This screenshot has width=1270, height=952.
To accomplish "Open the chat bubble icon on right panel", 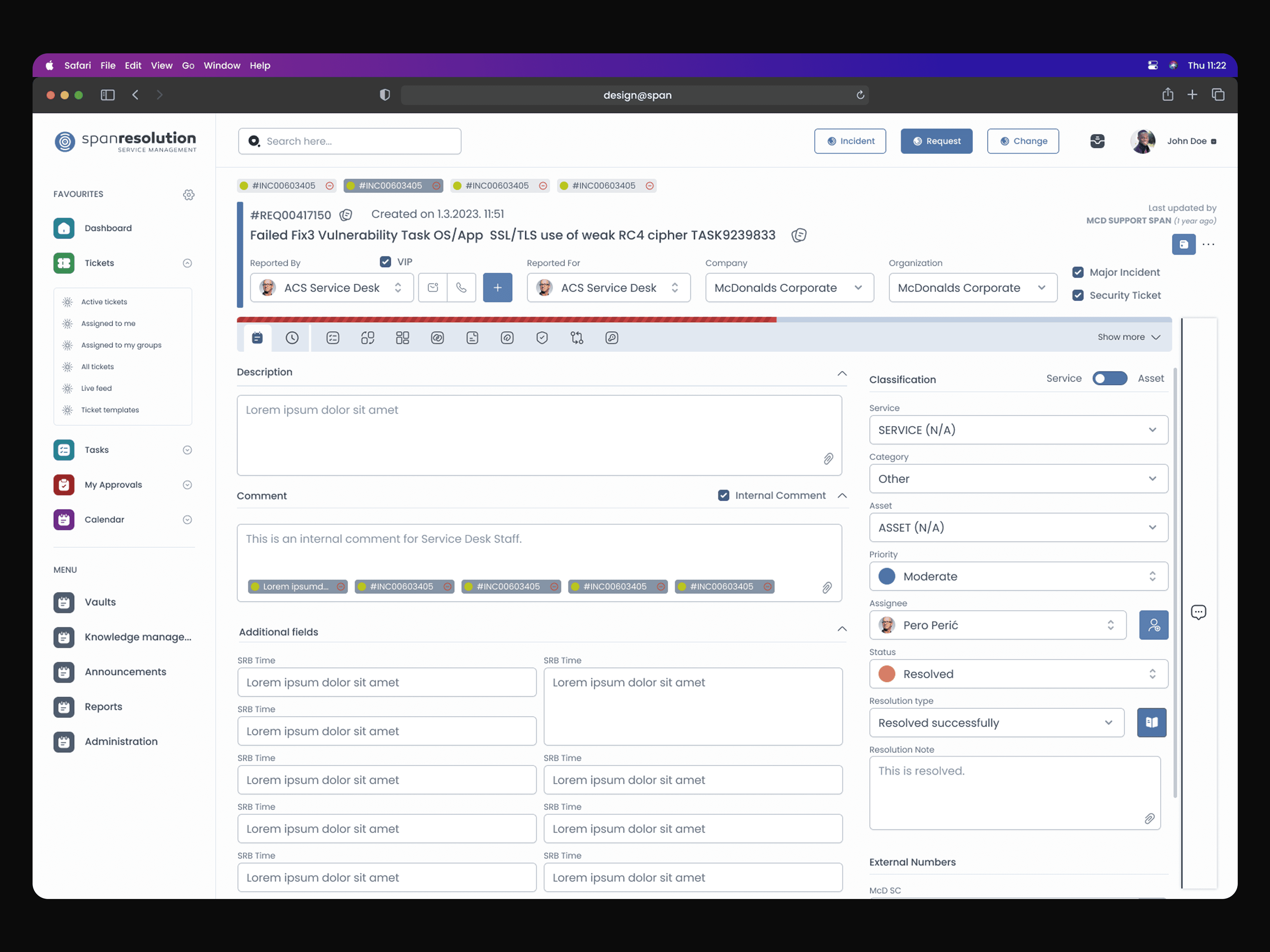I will tap(1198, 612).
